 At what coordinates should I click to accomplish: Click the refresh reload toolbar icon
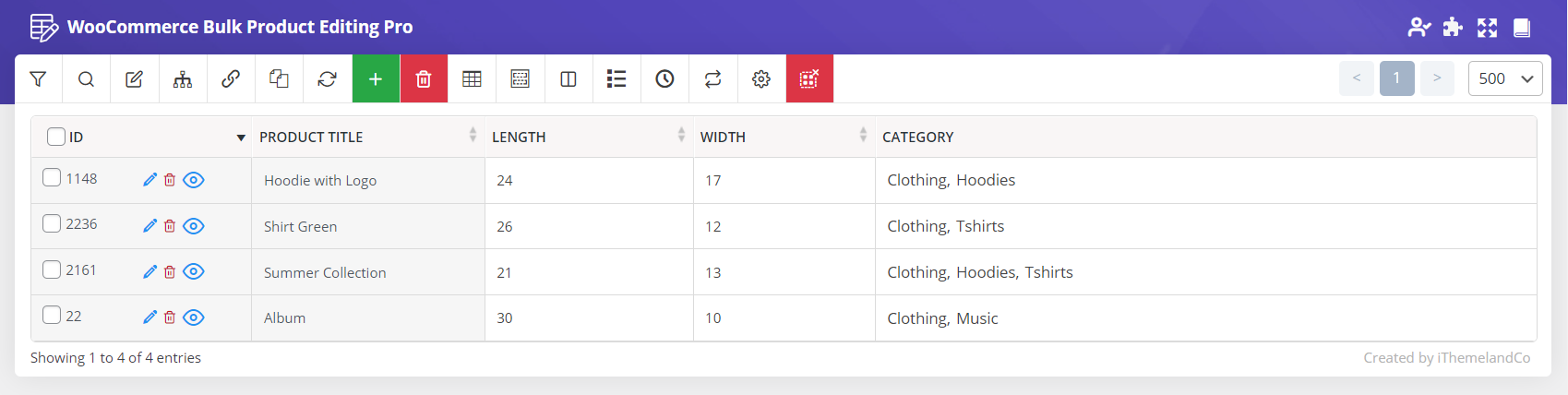pyautogui.click(x=327, y=79)
